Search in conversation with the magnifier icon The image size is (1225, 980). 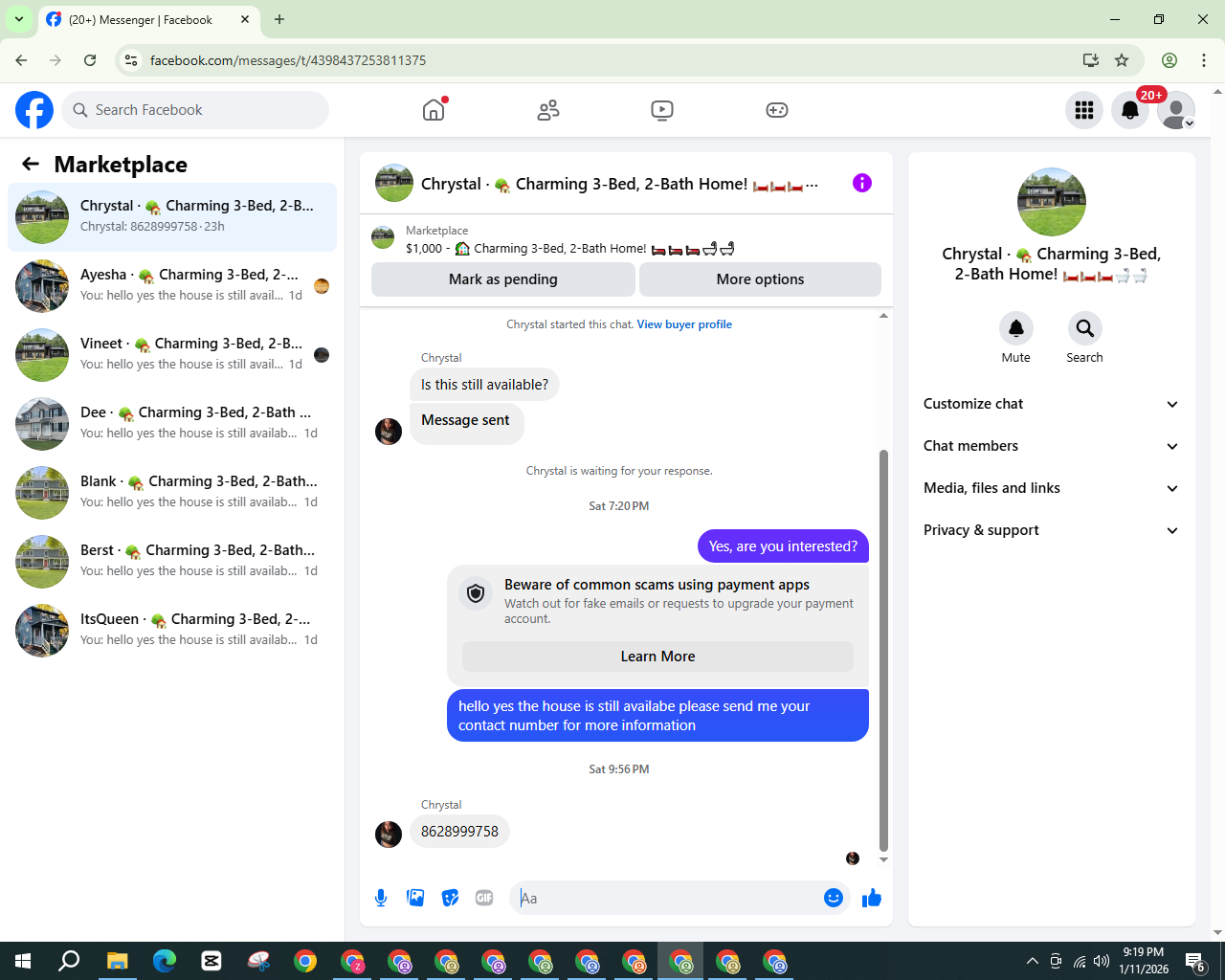[1085, 328]
